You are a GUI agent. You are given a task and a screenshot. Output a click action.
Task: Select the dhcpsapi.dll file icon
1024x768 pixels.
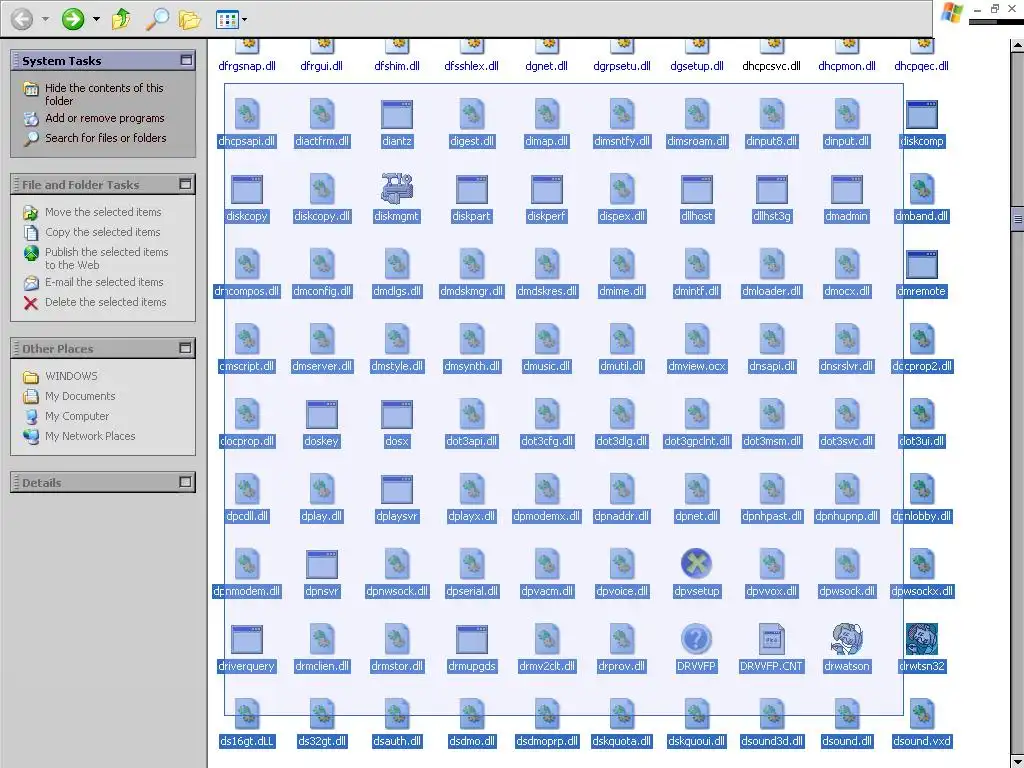(247, 114)
